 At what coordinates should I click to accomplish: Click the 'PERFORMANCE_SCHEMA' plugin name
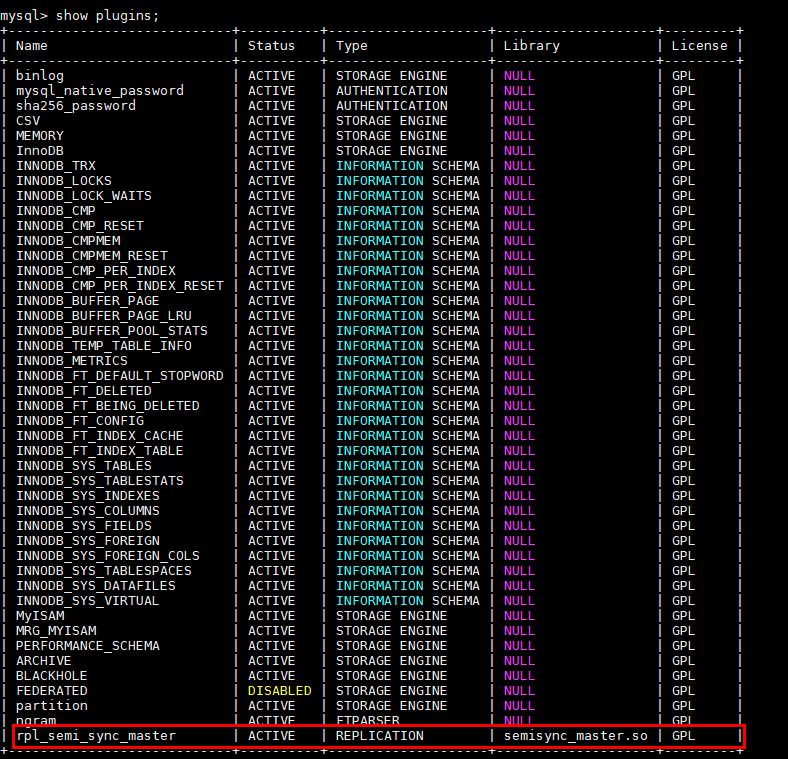(87, 646)
